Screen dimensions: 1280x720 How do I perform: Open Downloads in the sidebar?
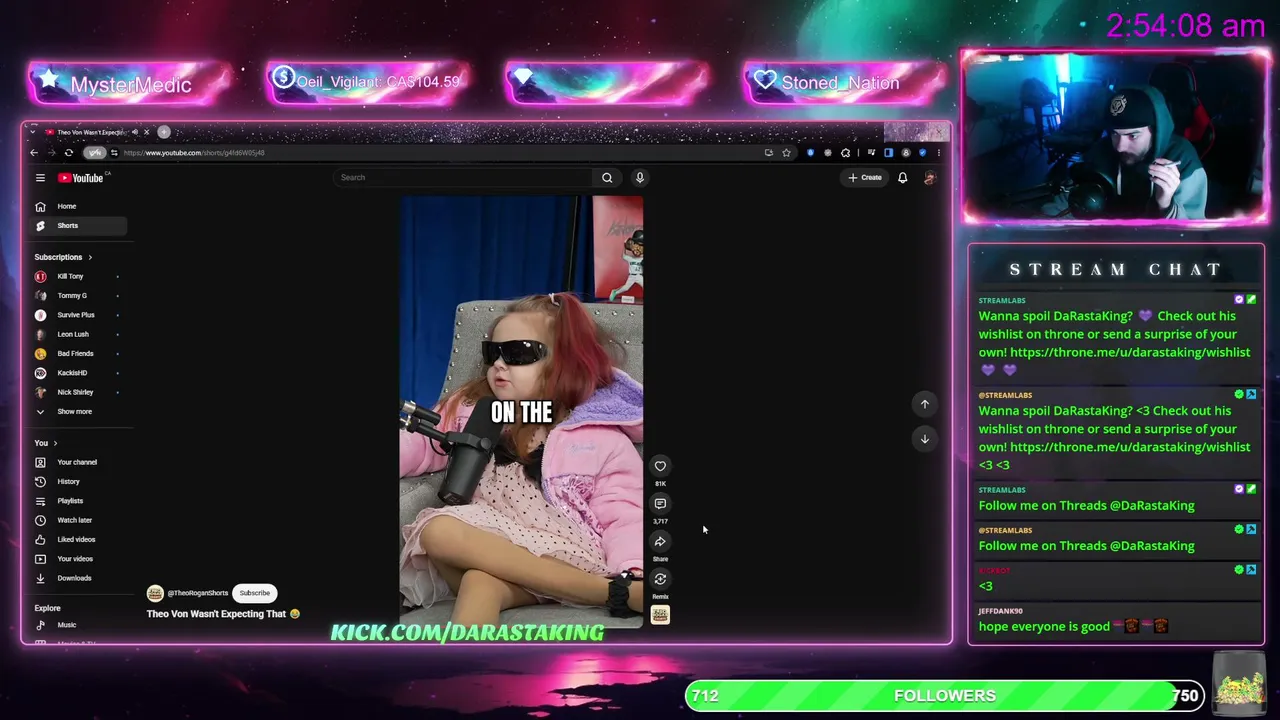pos(80,578)
